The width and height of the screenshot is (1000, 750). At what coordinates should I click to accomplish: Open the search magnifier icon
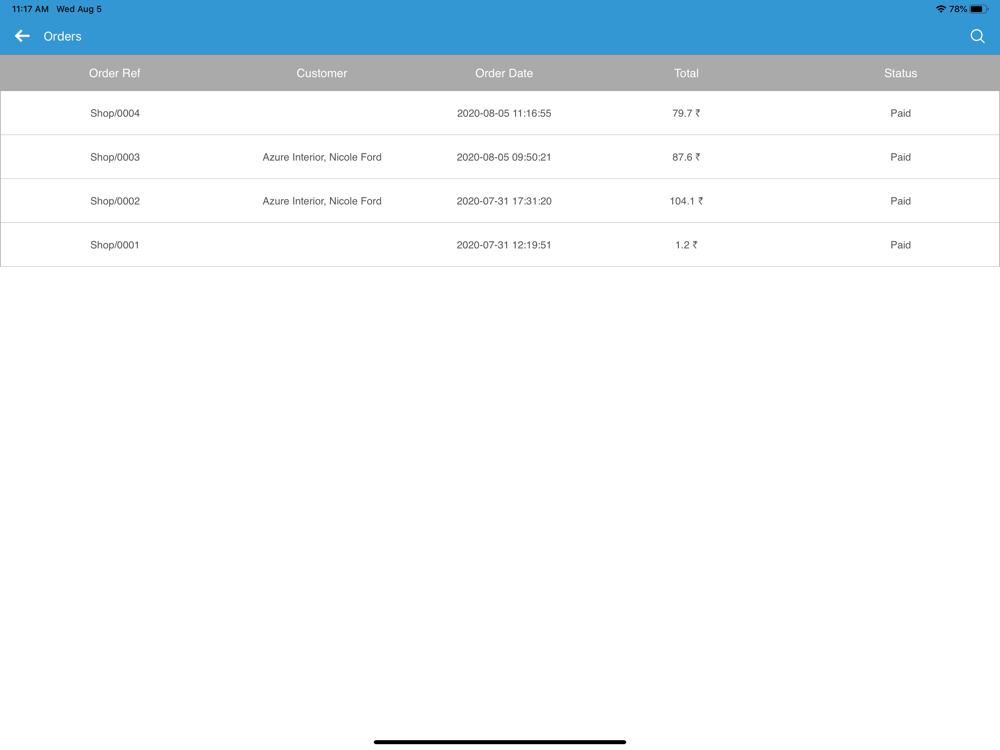[977, 36]
